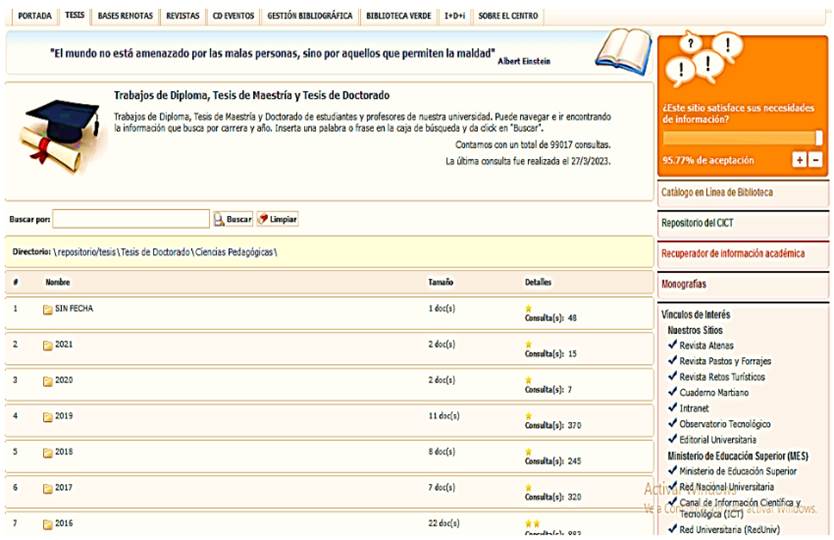
Task: Click the open book icon in banner
Action: pos(629,50)
